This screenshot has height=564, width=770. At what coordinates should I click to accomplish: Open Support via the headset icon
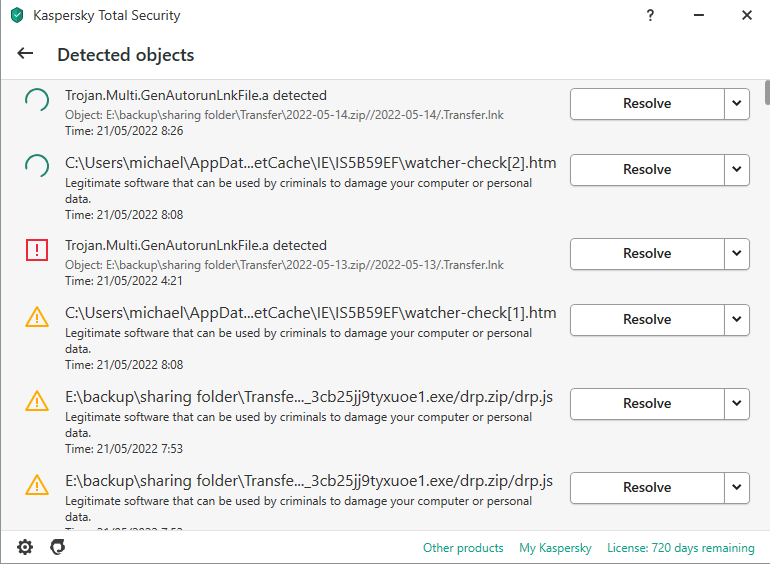58,547
